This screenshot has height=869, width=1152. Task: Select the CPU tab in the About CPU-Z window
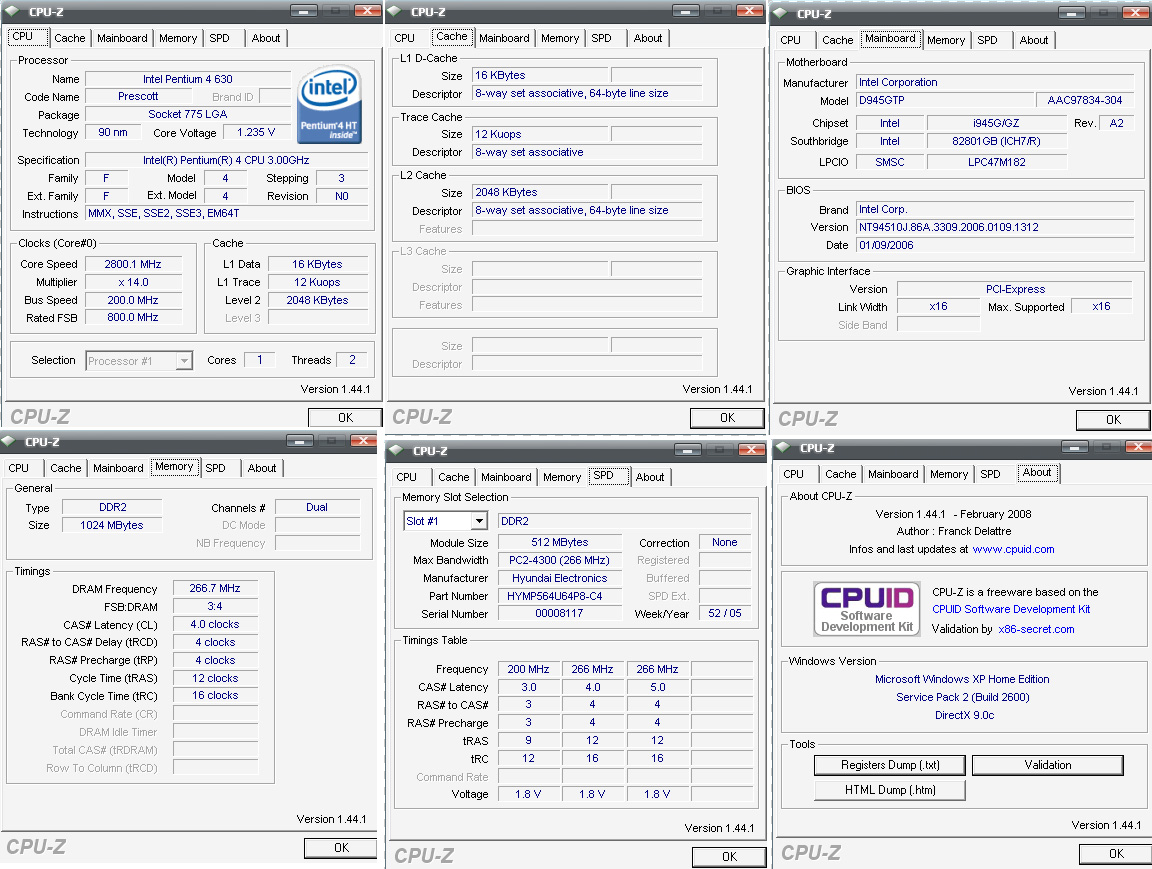[x=793, y=474]
